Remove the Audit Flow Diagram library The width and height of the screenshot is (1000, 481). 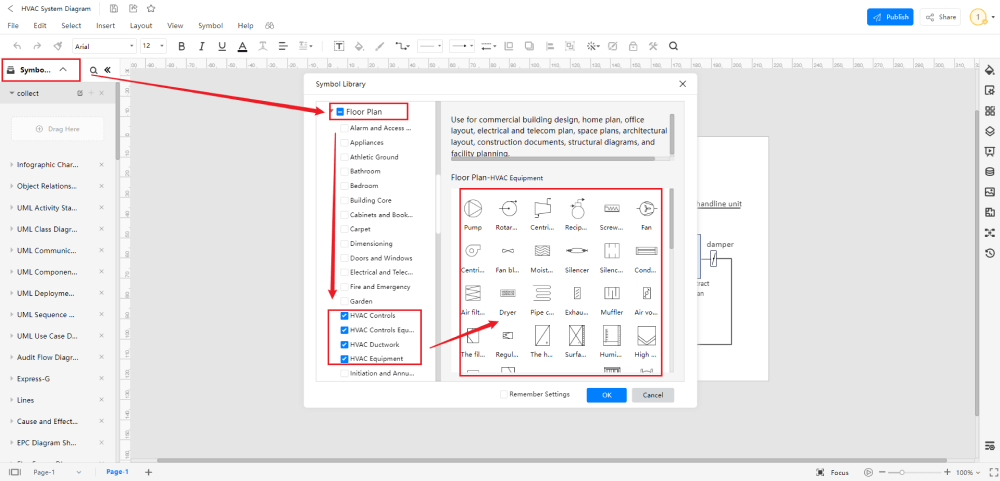(101, 357)
